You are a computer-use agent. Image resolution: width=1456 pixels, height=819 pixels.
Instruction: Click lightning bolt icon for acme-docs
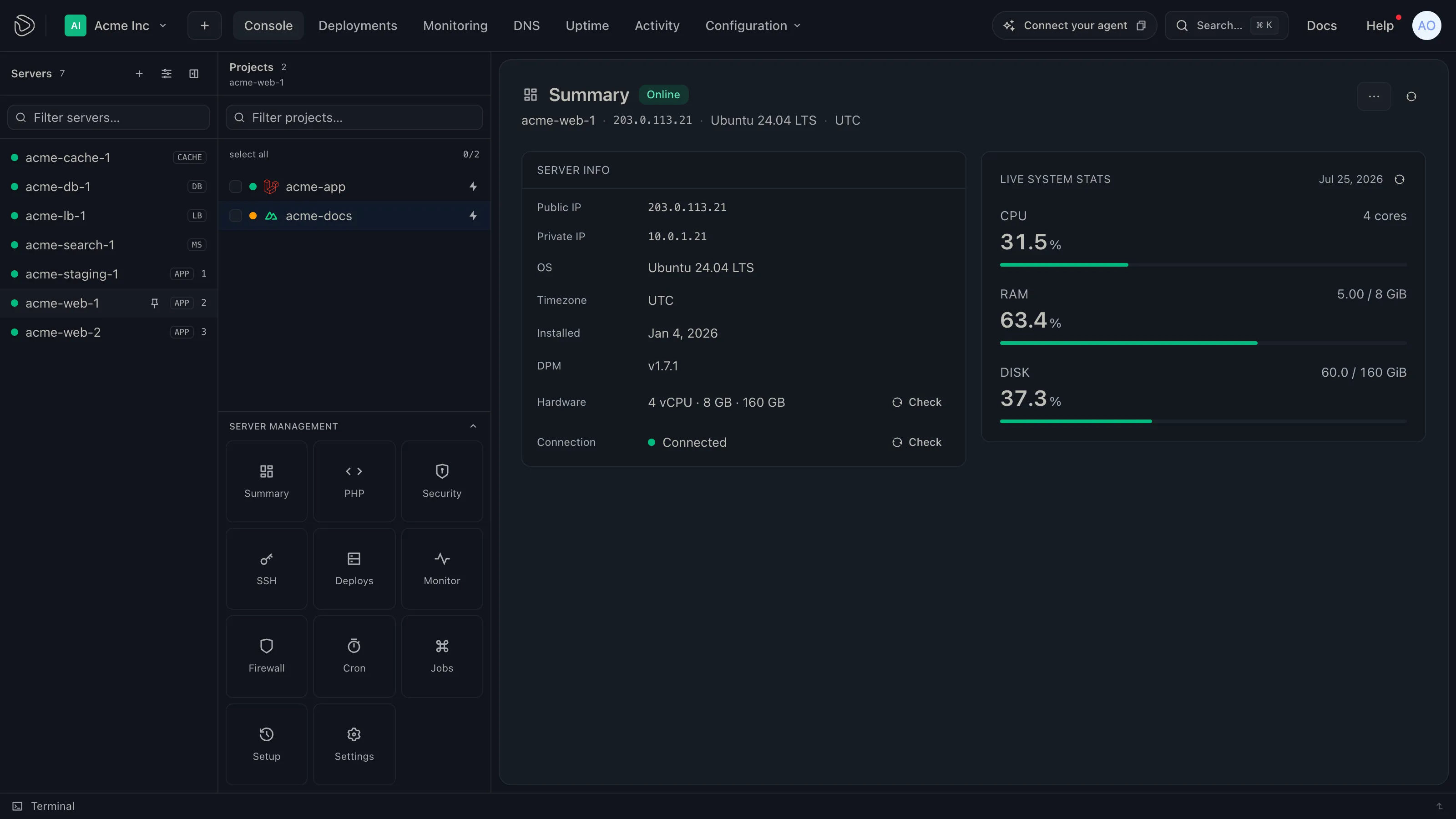[x=473, y=215]
